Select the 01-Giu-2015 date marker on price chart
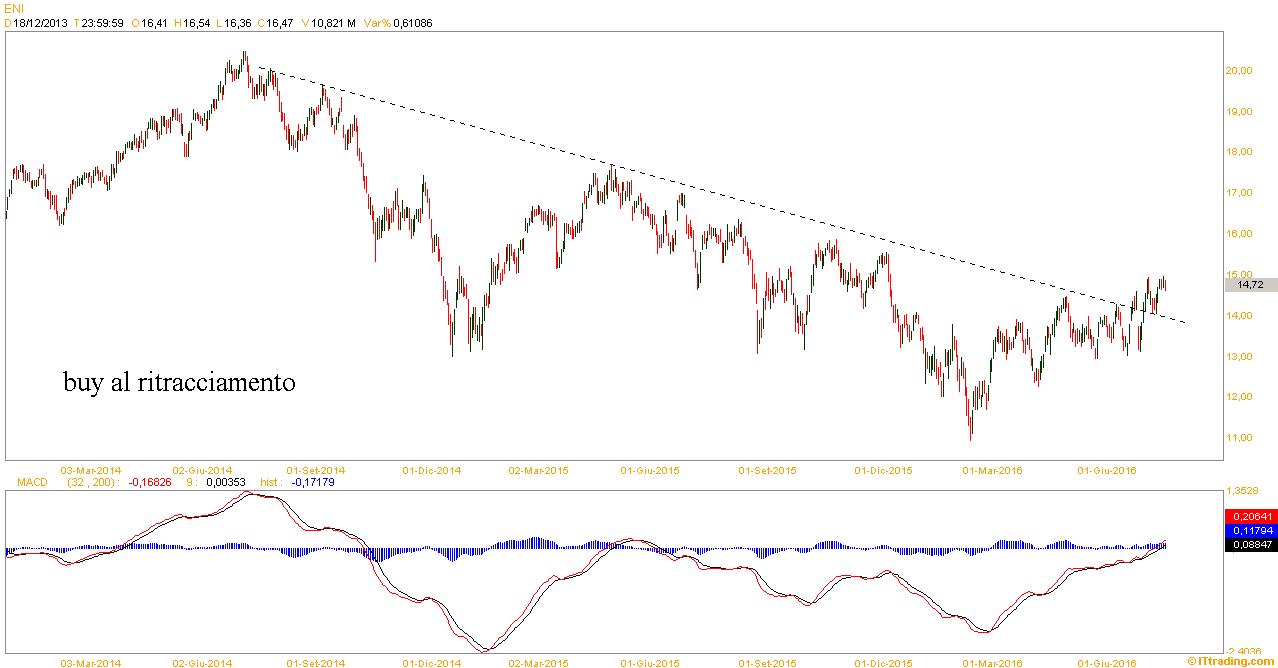Image resolution: width=1278 pixels, height=668 pixels. [650, 469]
